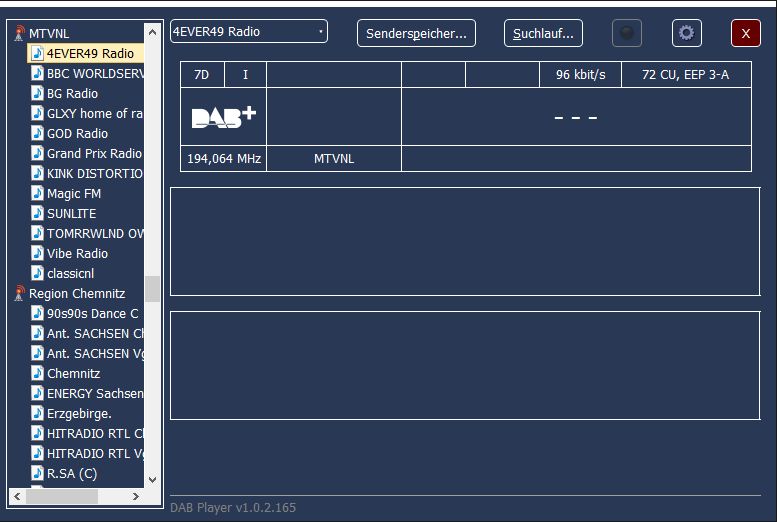Close the DAB Player with red X
Screen dimensions: 777x522
(745, 33)
